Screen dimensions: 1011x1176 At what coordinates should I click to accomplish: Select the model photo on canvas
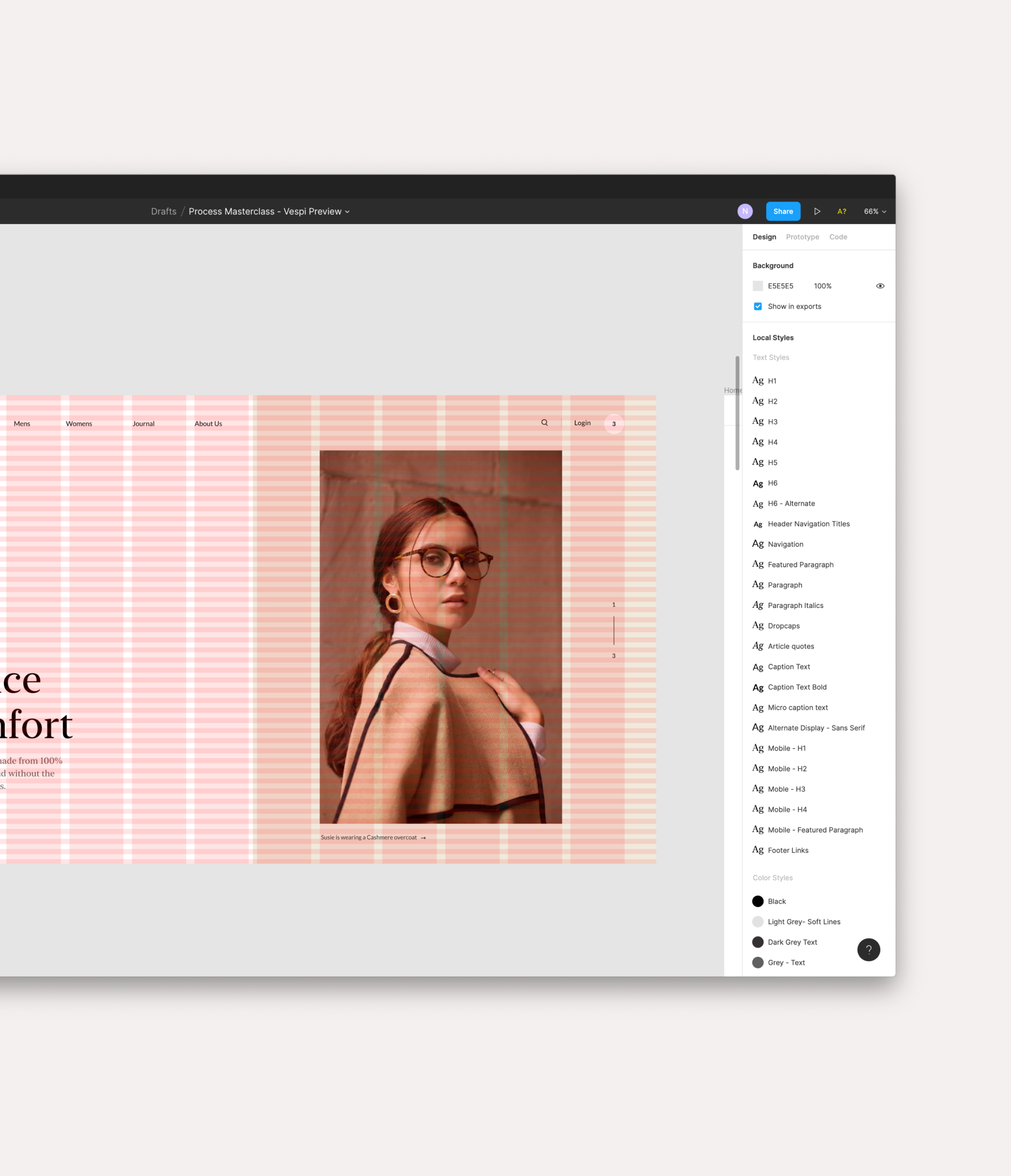tap(441, 637)
